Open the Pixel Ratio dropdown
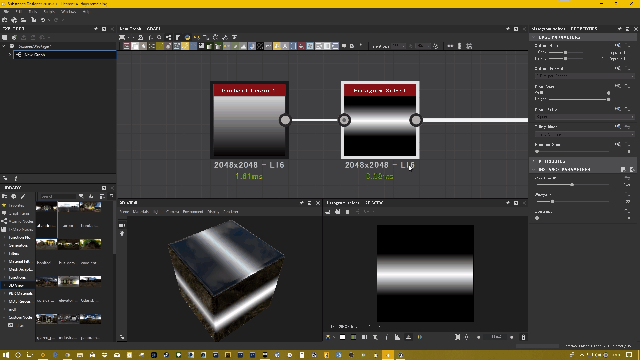The height and width of the screenshot is (360, 640). [x=584, y=117]
